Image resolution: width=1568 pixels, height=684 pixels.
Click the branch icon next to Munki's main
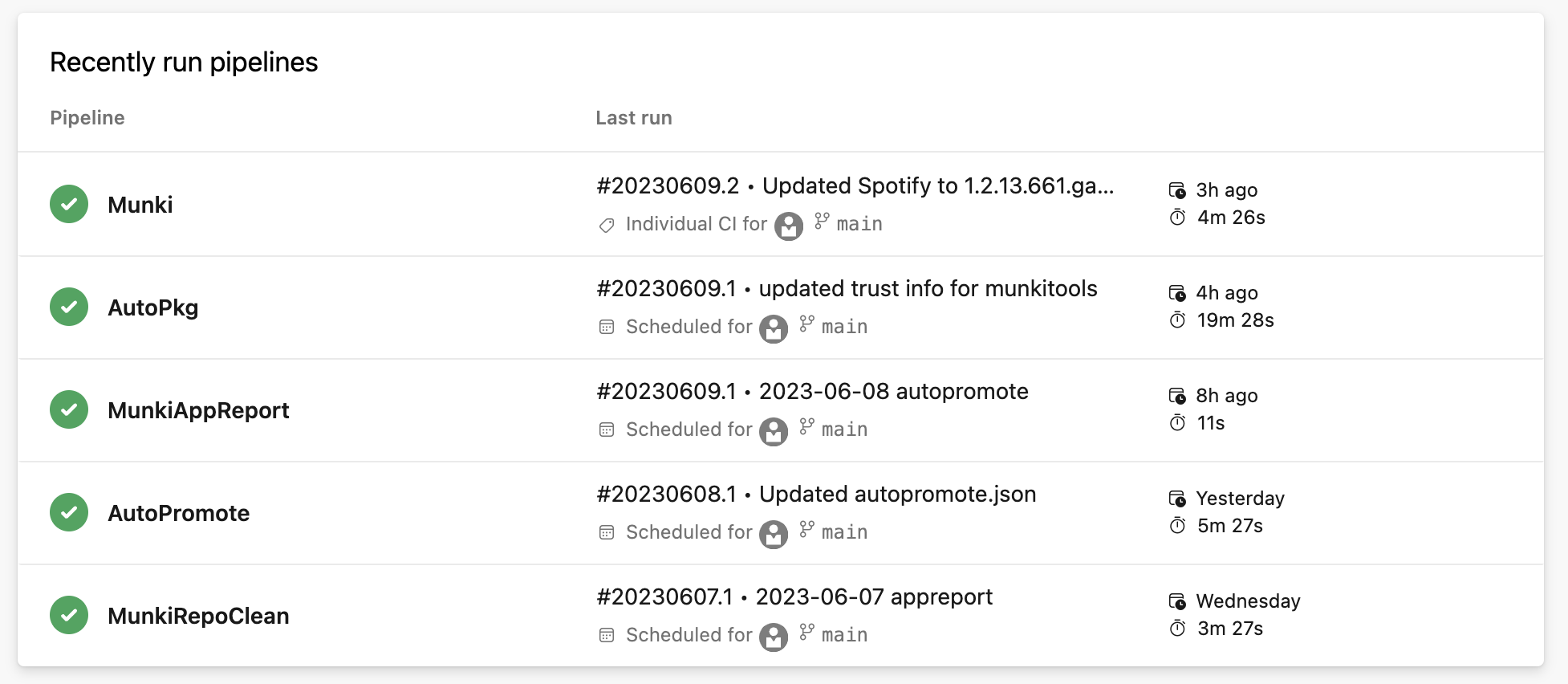822,222
